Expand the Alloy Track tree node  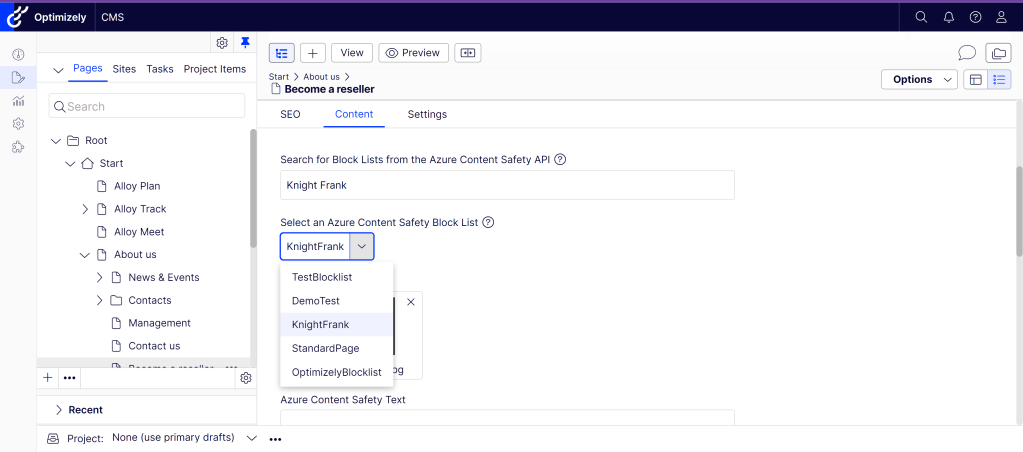[x=85, y=209]
